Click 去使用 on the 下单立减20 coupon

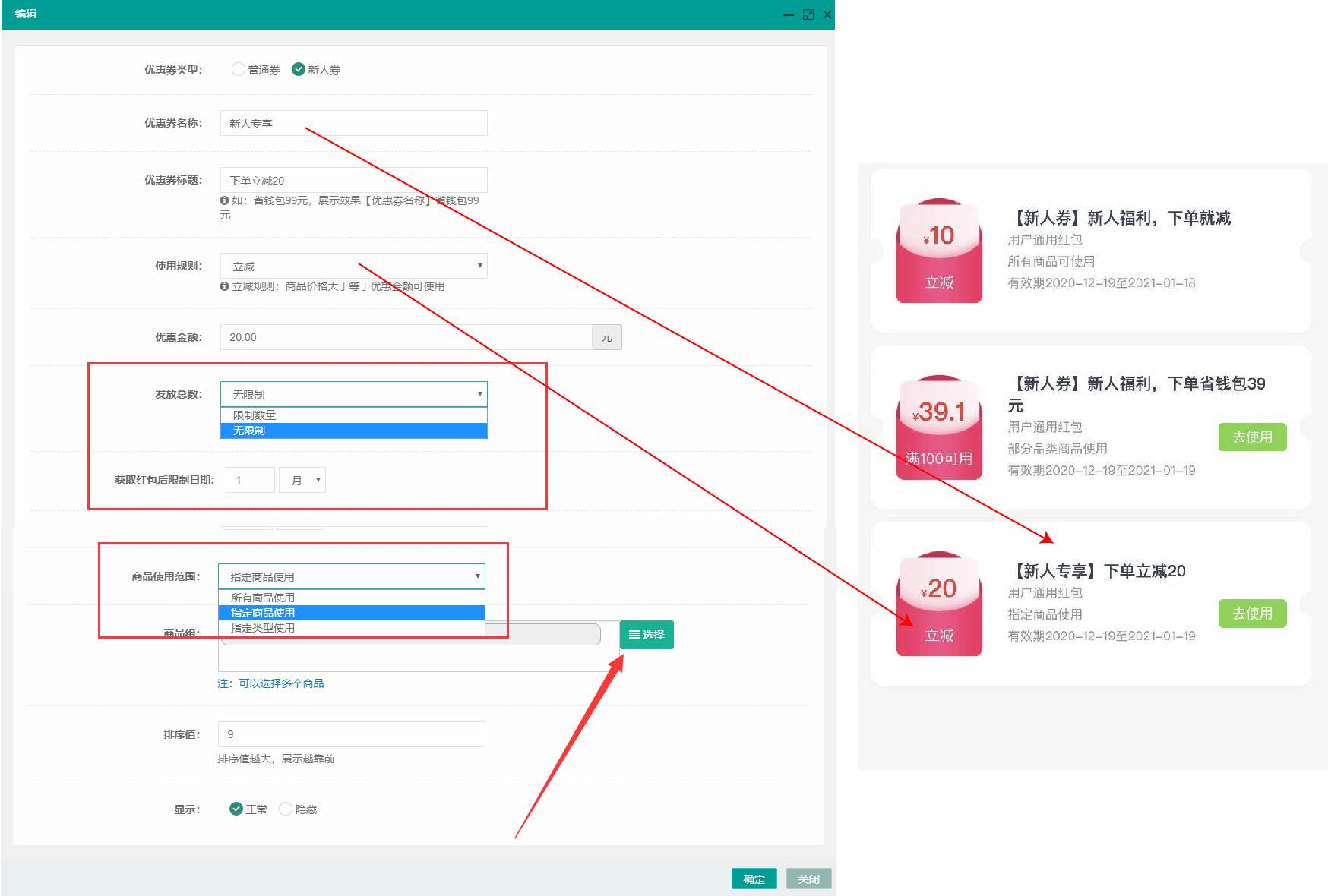pos(1252,614)
